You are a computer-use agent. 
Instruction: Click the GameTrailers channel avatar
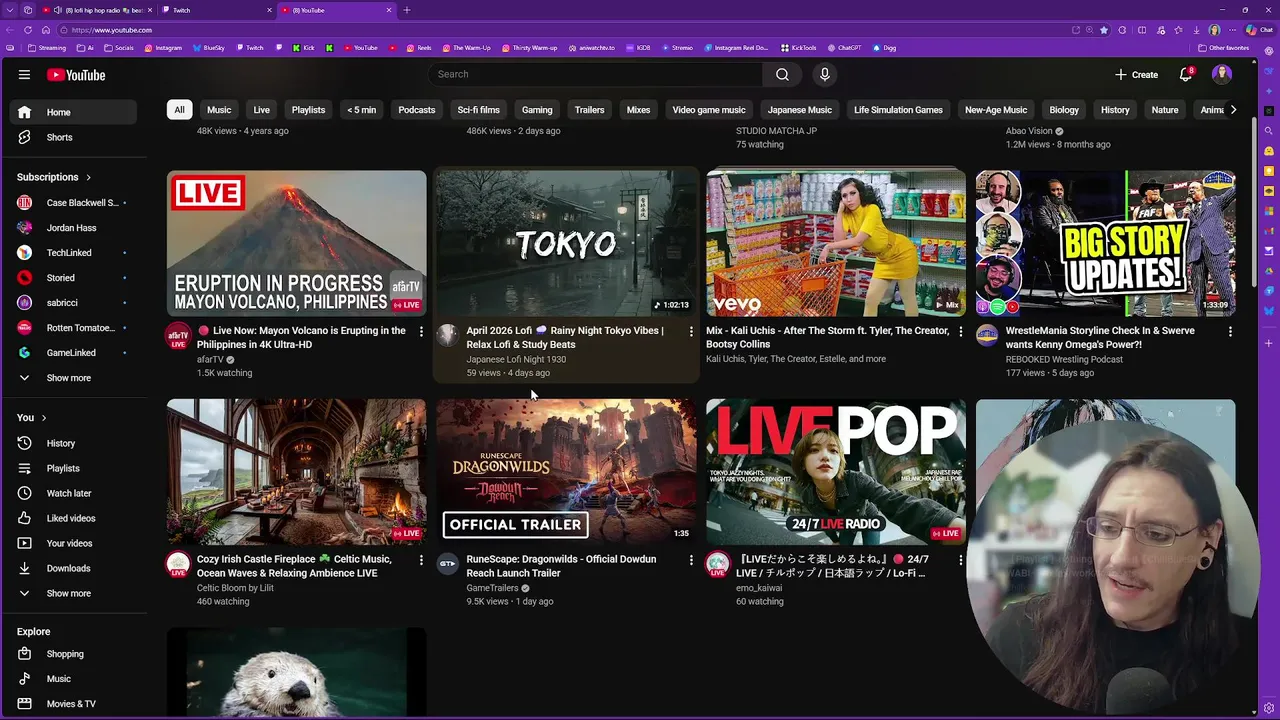[448, 564]
